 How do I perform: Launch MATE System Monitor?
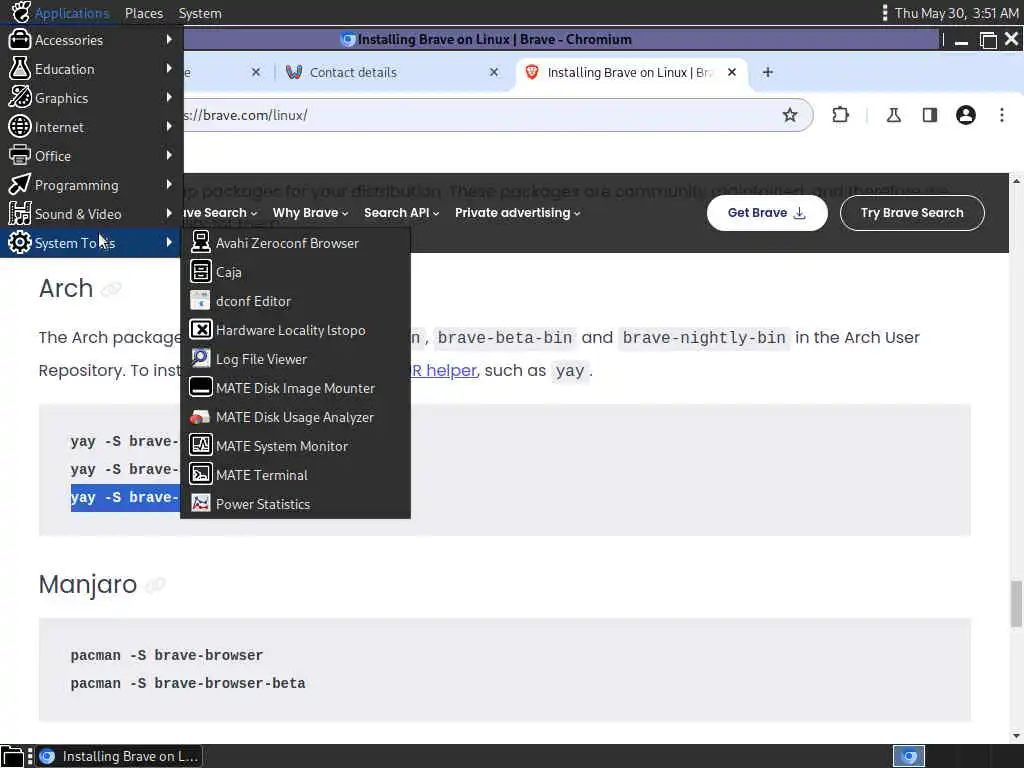click(x=295, y=446)
